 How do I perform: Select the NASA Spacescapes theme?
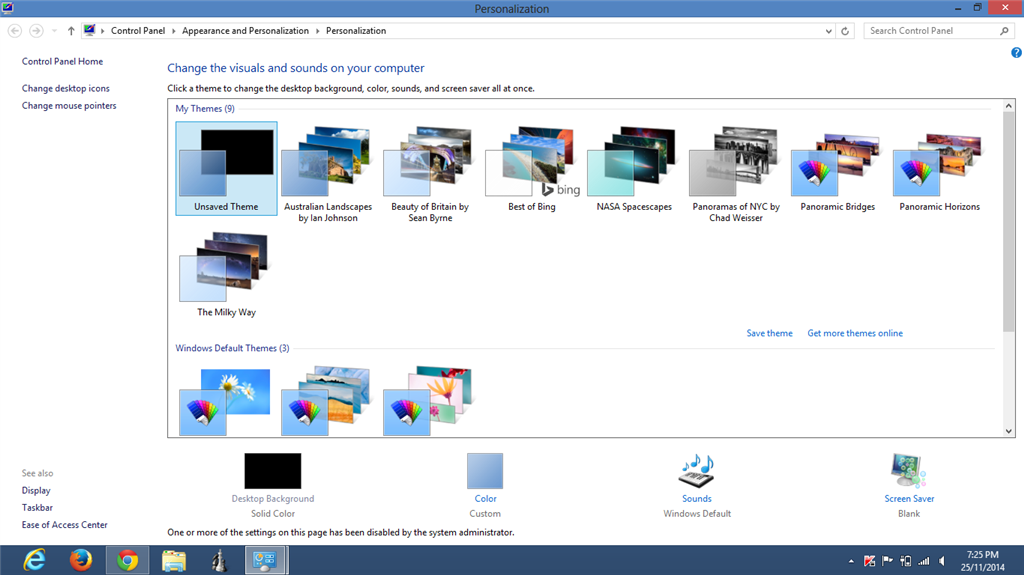(633, 169)
